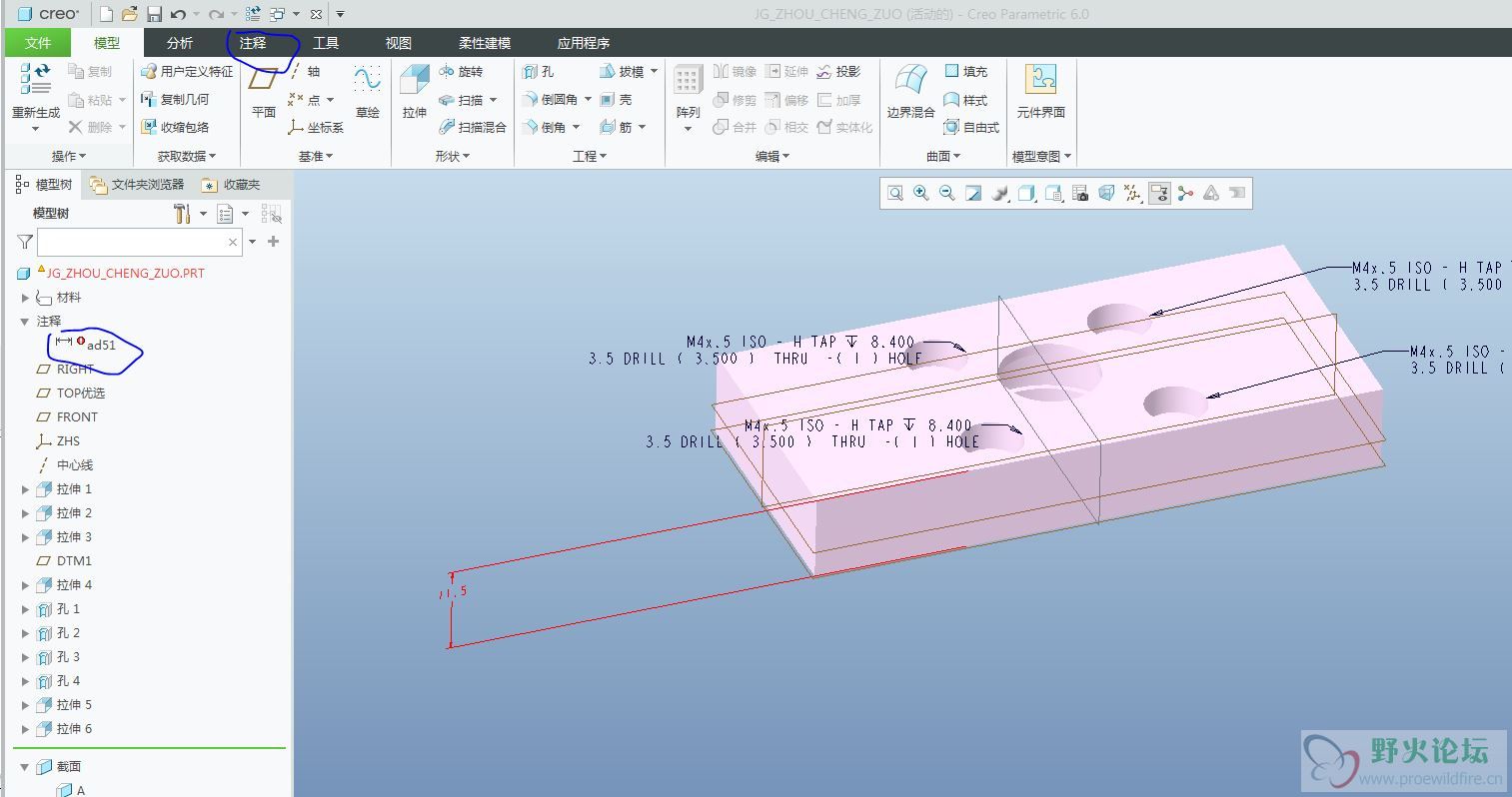1512x797 pixels.
Task: Create a datum Plane (平面)
Action: coord(264,92)
